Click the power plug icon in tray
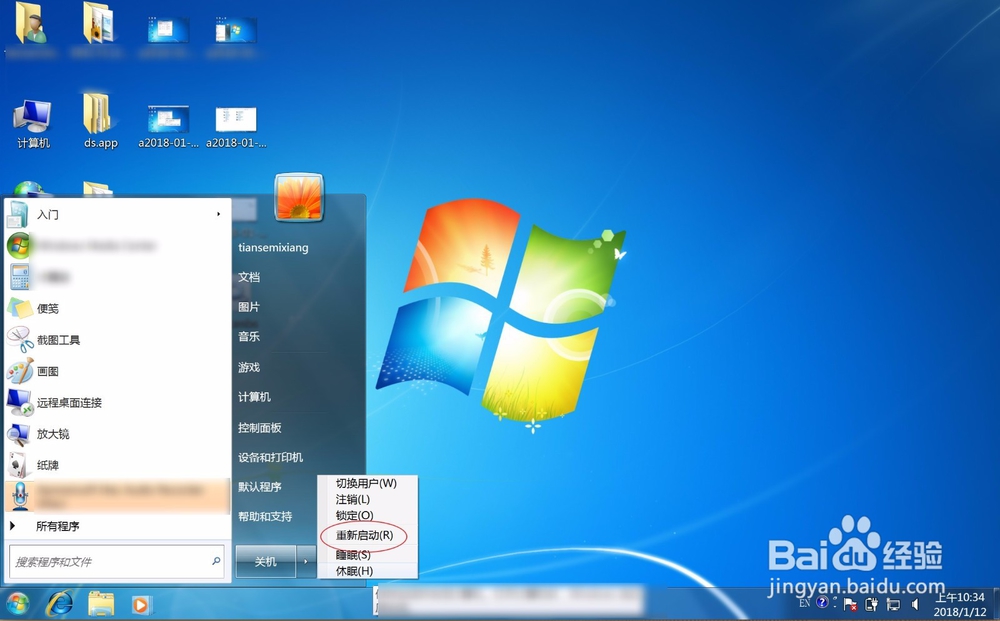Viewport: 1000px width, 621px height. pyautogui.click(x=871, y=604)
